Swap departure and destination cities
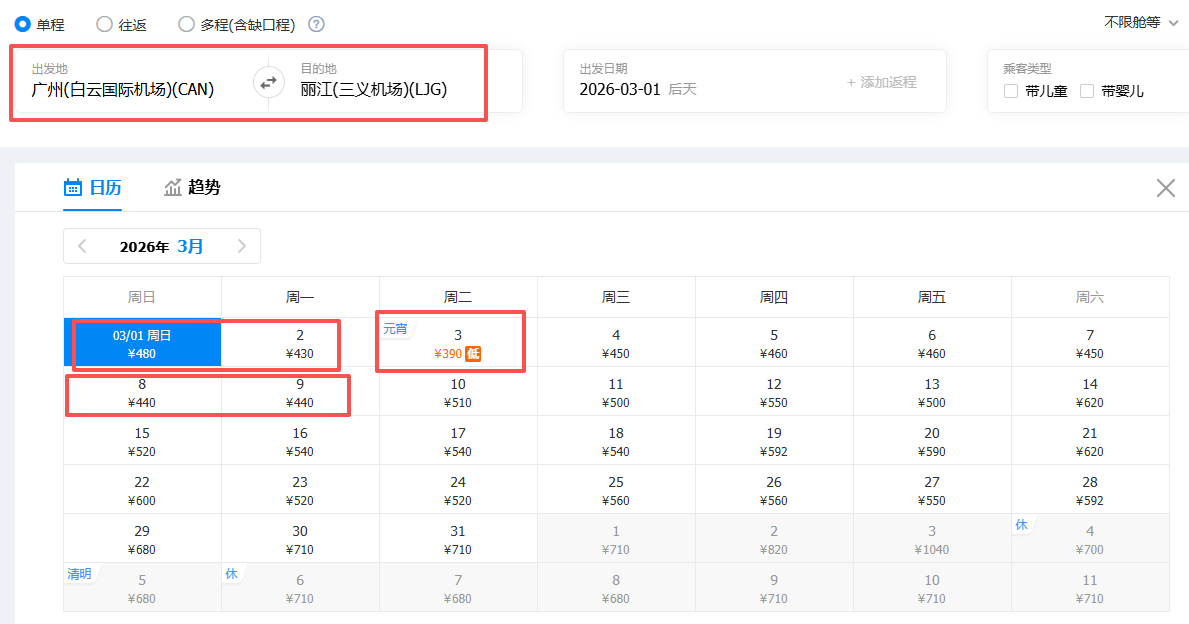The width and height of the screenshot is (1189, 624). click(x=267, y=83)
